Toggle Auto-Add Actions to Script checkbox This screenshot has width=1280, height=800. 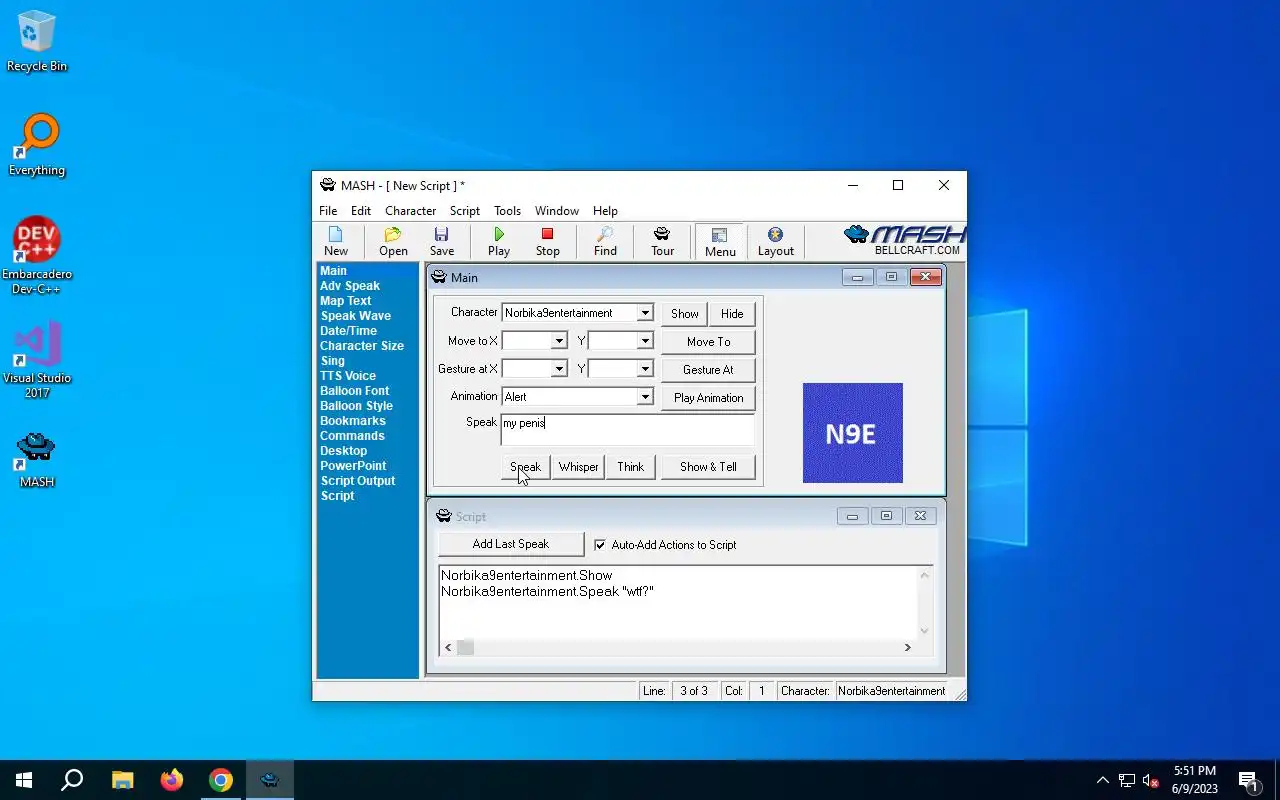point(600,545)
